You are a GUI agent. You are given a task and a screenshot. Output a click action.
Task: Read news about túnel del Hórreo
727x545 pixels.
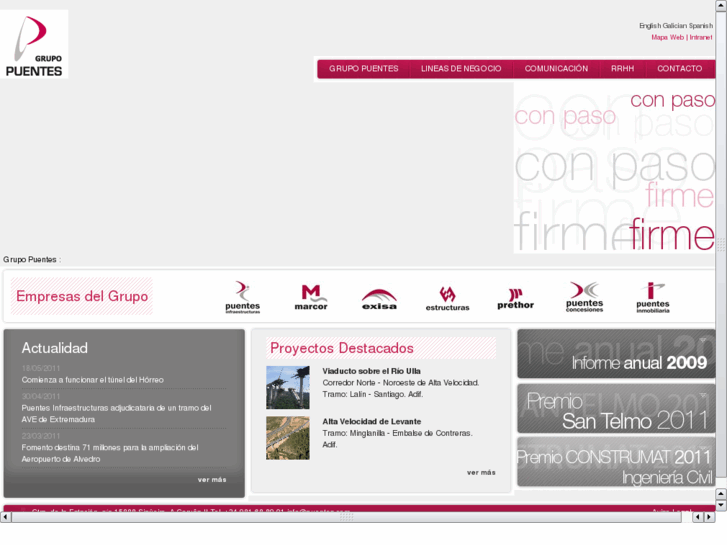click(x=92, y=380)
